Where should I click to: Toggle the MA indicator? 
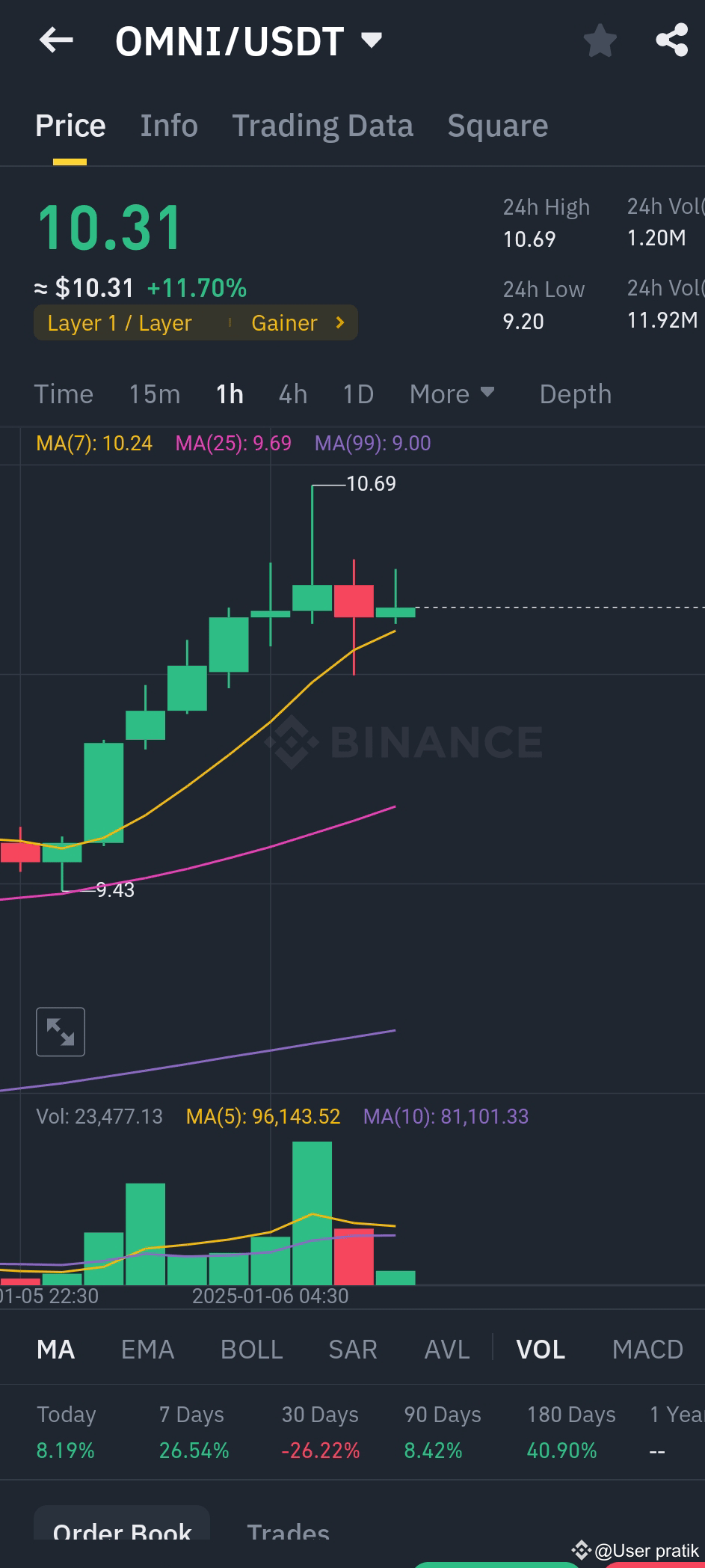click(55, 1349)
